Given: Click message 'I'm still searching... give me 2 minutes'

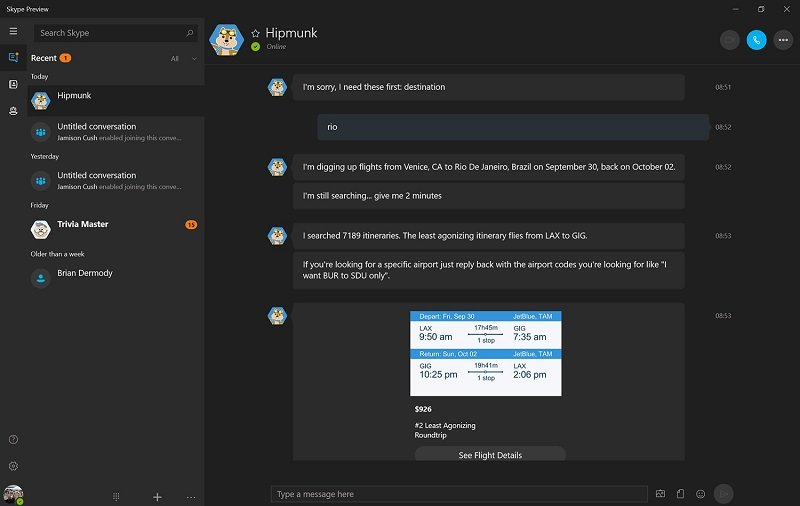Looking at the screenshot, I should pyautogui.click(x=488, y=196).
